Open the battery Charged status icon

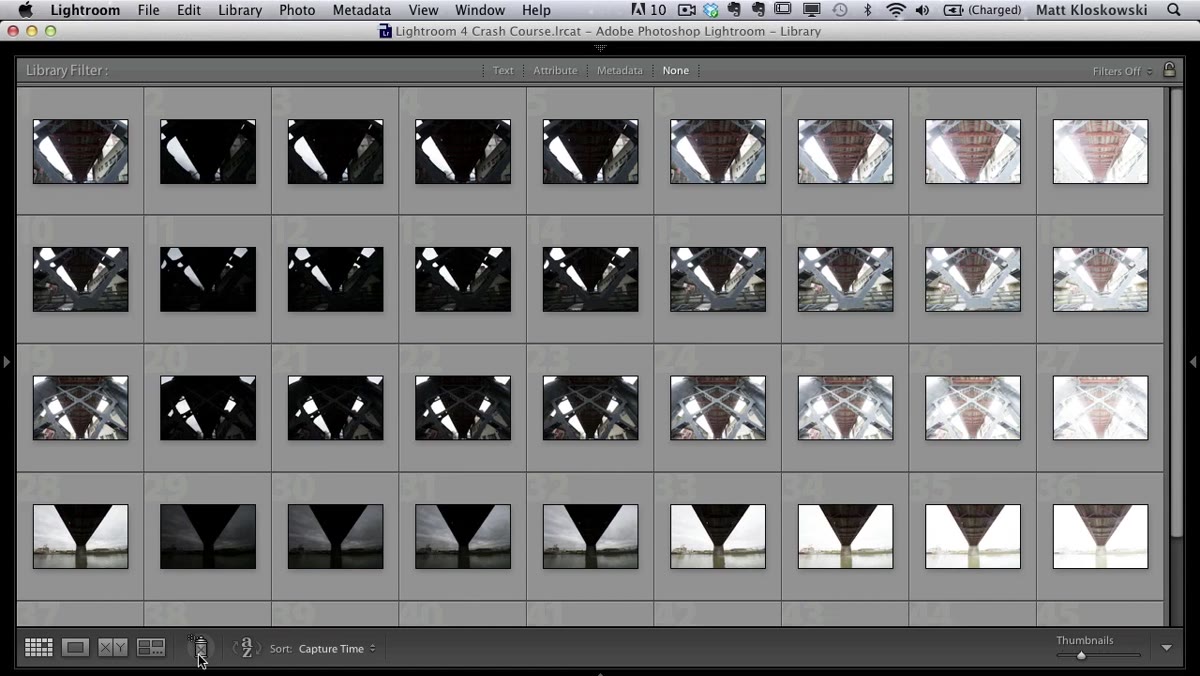coord(982,10)
